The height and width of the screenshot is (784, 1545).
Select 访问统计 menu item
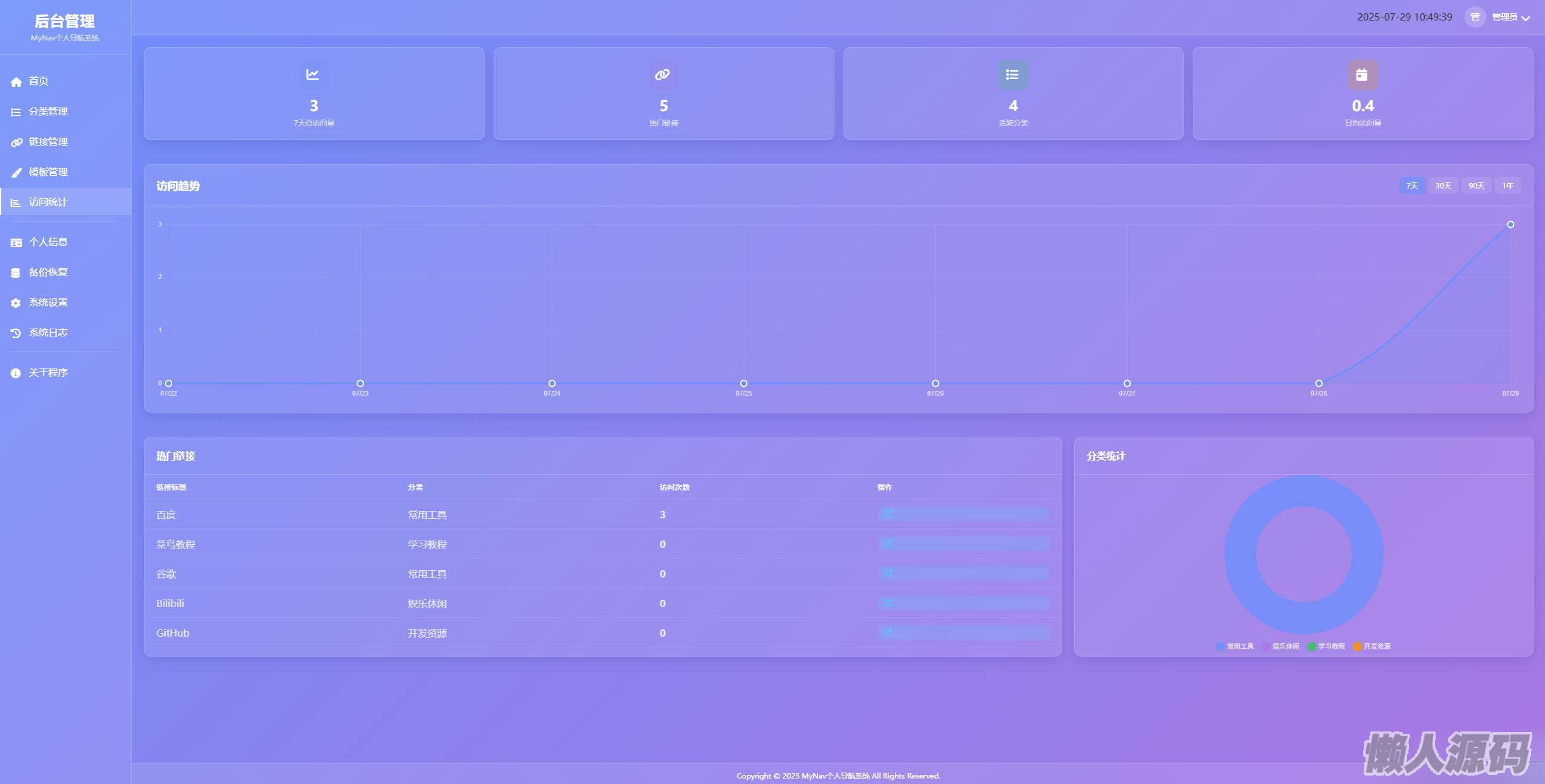pyautogui.click(x=48, y=202)
